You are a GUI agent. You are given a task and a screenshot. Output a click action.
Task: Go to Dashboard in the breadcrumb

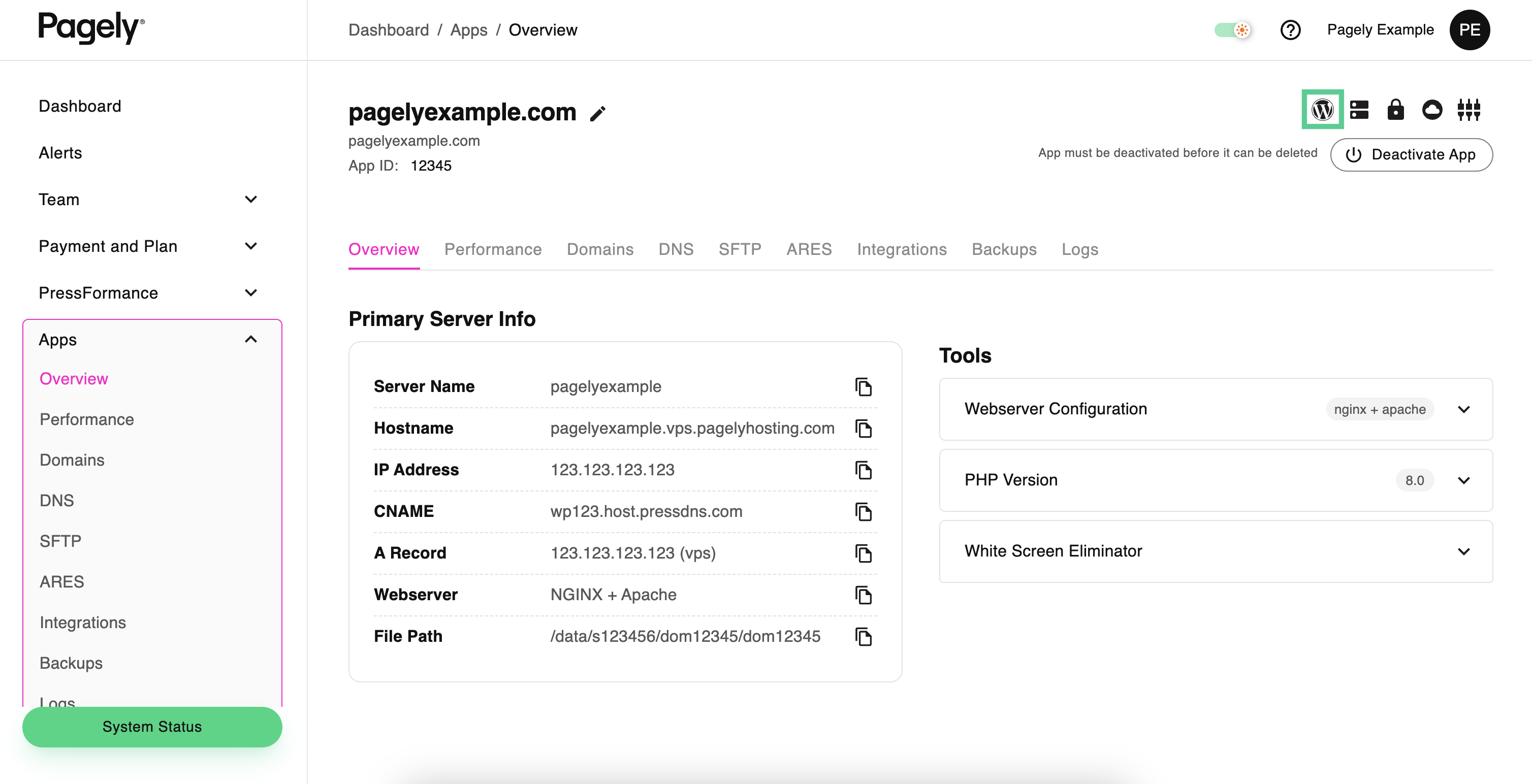point(389,30)
